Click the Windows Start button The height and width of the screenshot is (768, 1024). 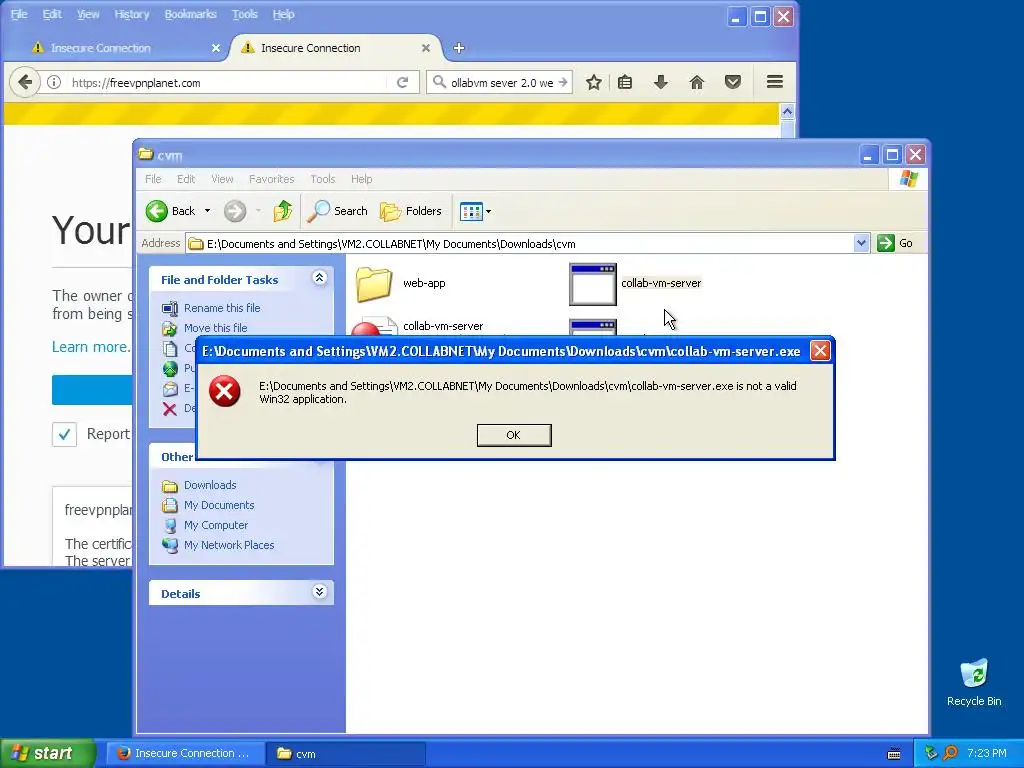click(x=48, y=753)
